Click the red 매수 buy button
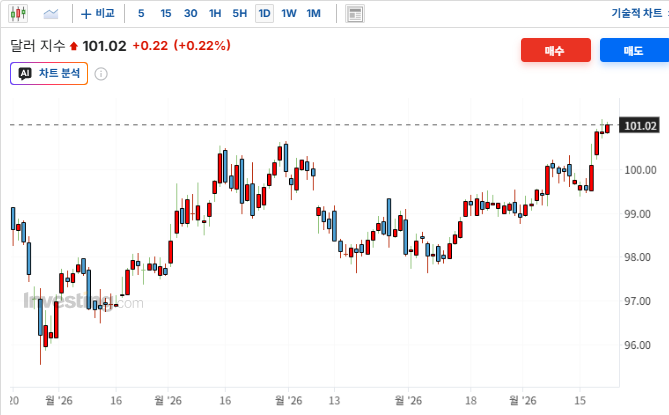The height and width of the screenshot is (415, 669). click(556, 50)
